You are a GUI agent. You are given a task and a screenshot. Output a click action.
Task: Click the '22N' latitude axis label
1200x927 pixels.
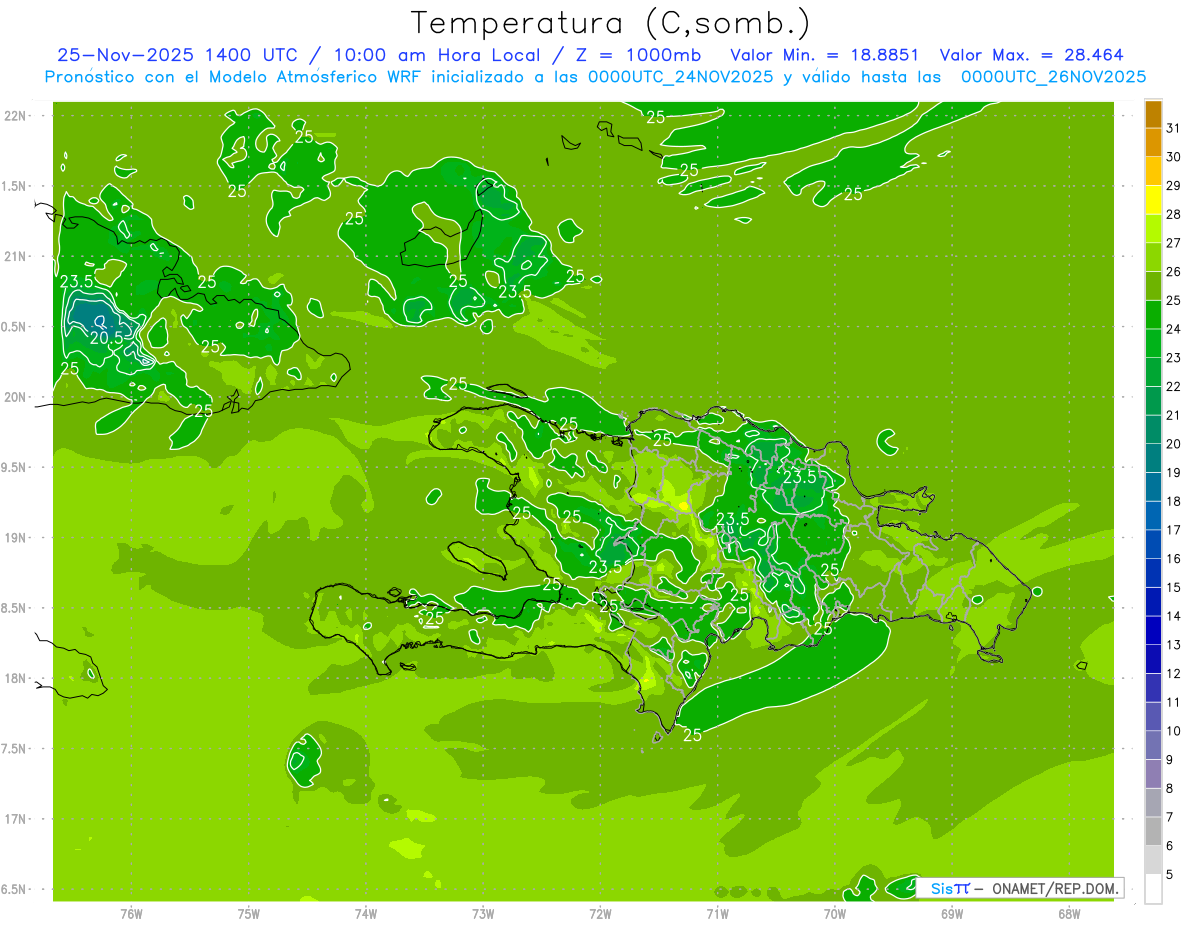click(15, 115)
